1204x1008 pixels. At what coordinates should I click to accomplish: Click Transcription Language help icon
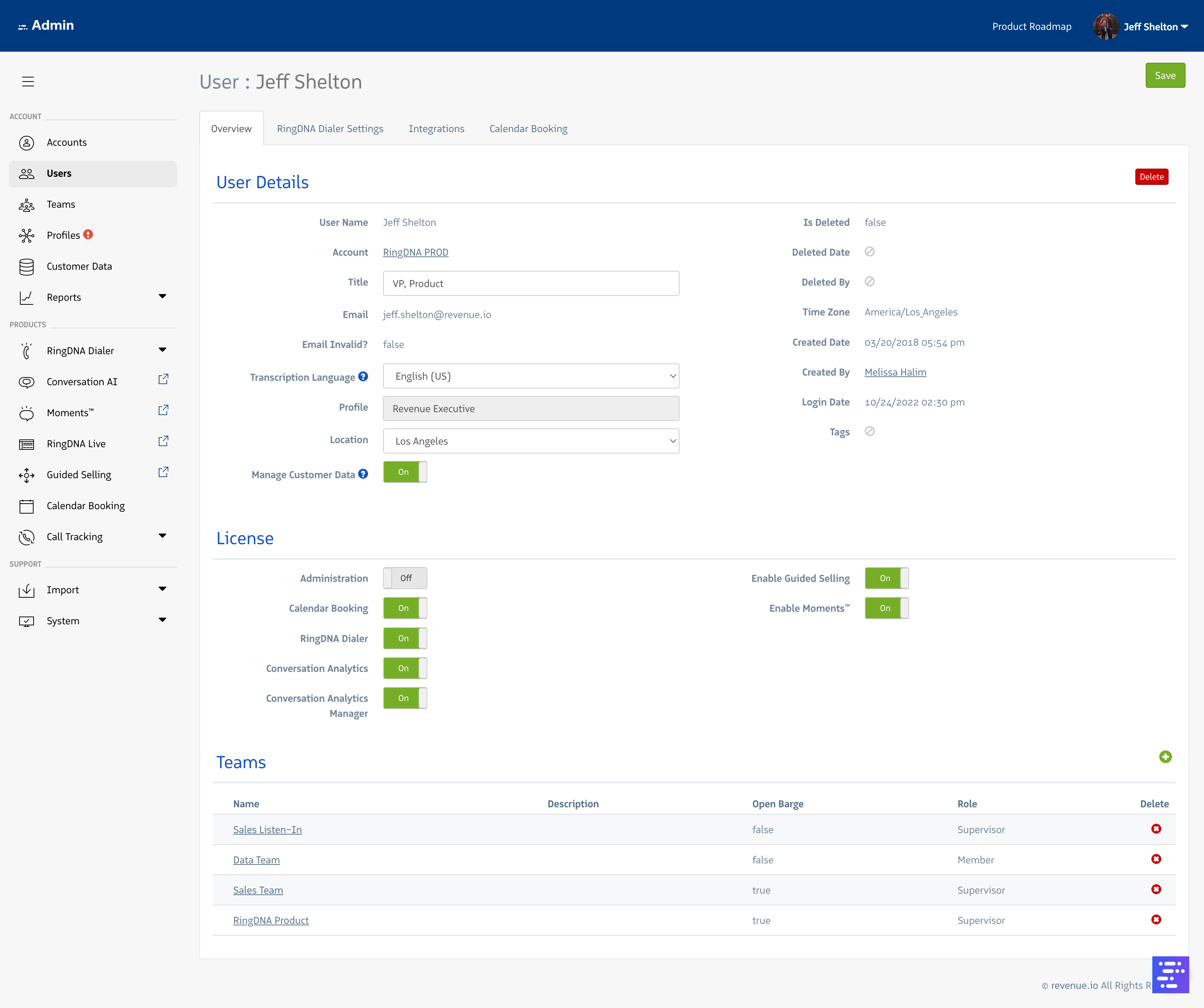tap(363, 376)
